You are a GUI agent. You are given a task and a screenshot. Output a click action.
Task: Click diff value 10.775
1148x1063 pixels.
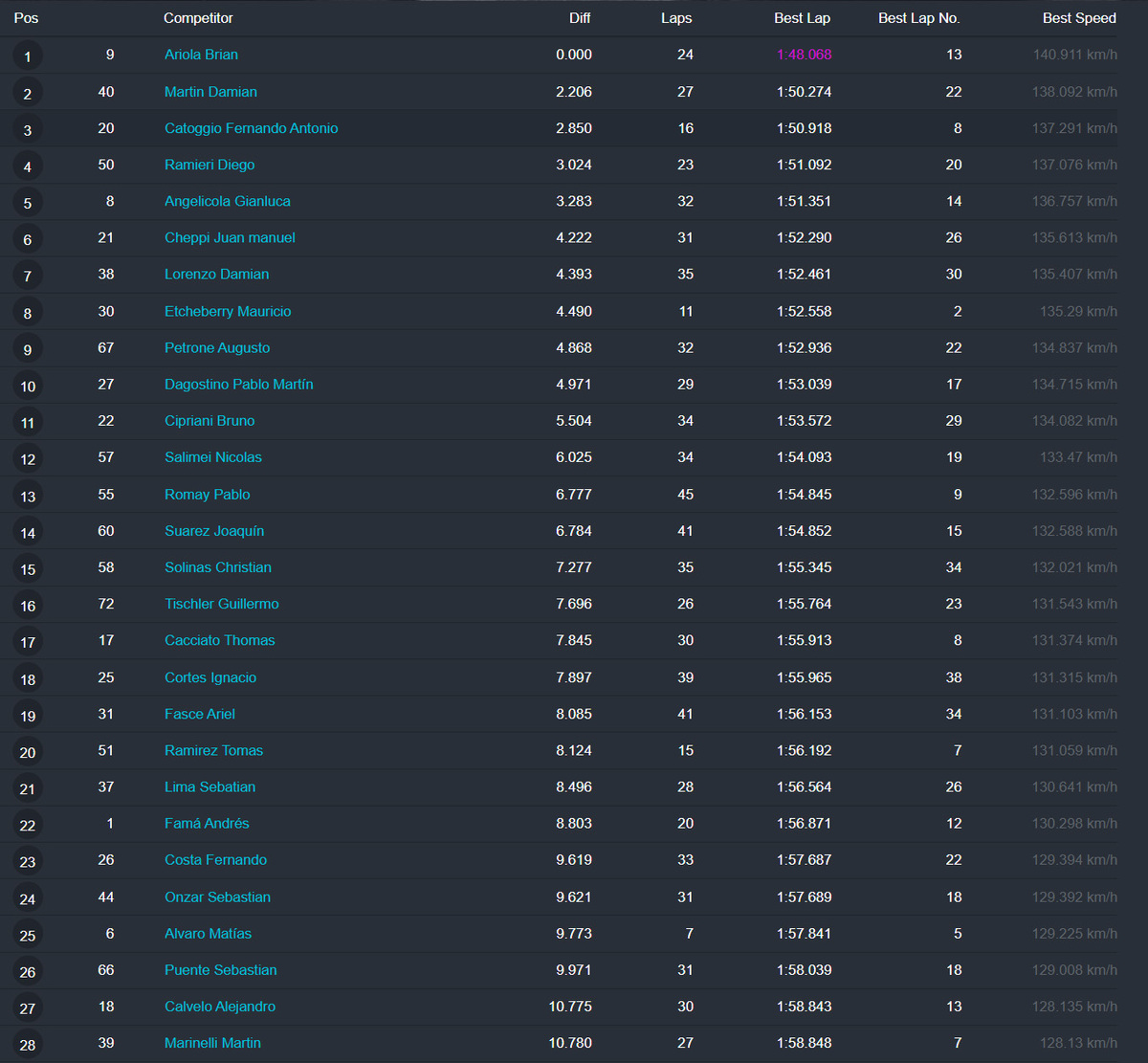tap(570, 1006)
